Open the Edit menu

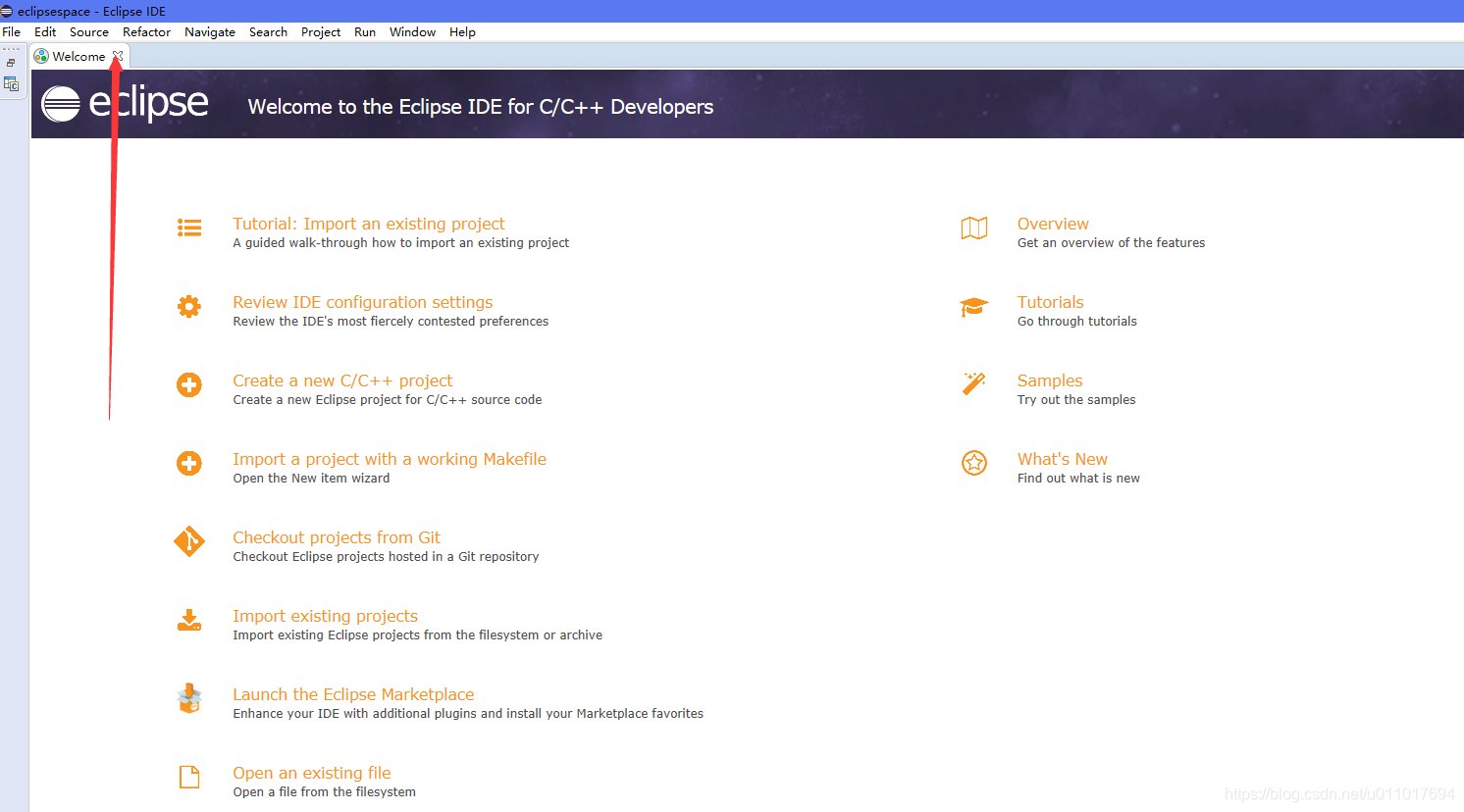(x=45, y=32)
